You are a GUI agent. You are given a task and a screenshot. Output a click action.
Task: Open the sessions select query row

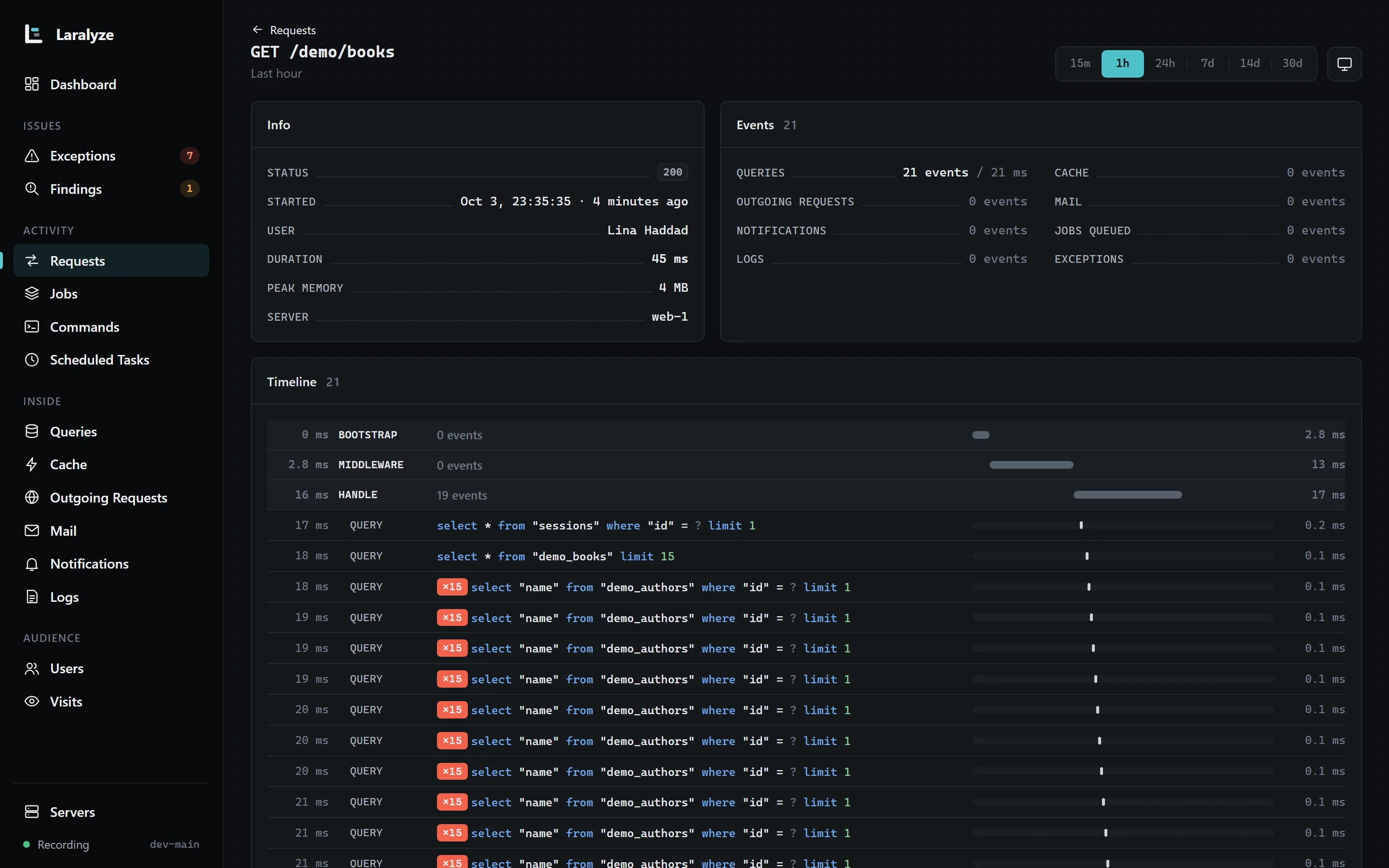coord(806,525)
